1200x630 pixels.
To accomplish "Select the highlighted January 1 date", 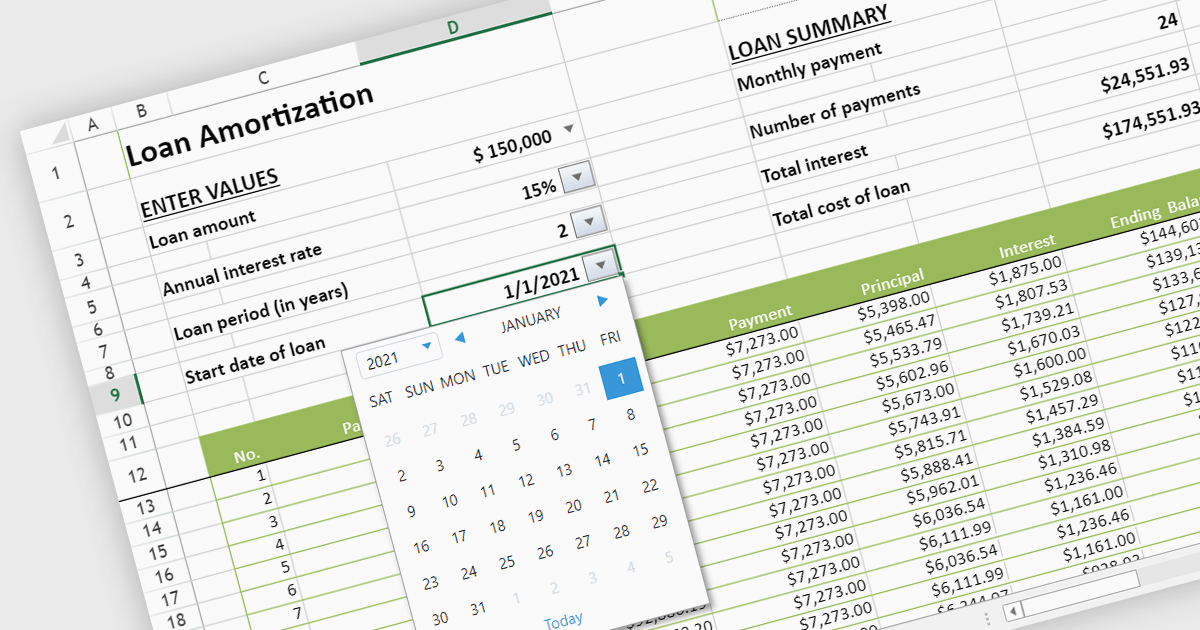I will (x=620, y=379).
